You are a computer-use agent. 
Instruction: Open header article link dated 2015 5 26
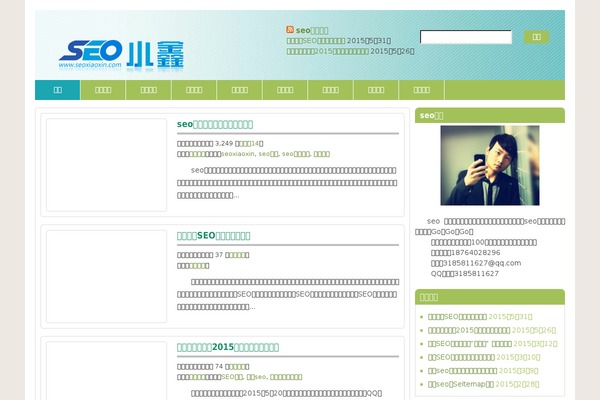pyautogui.click(x=328, y=51)
